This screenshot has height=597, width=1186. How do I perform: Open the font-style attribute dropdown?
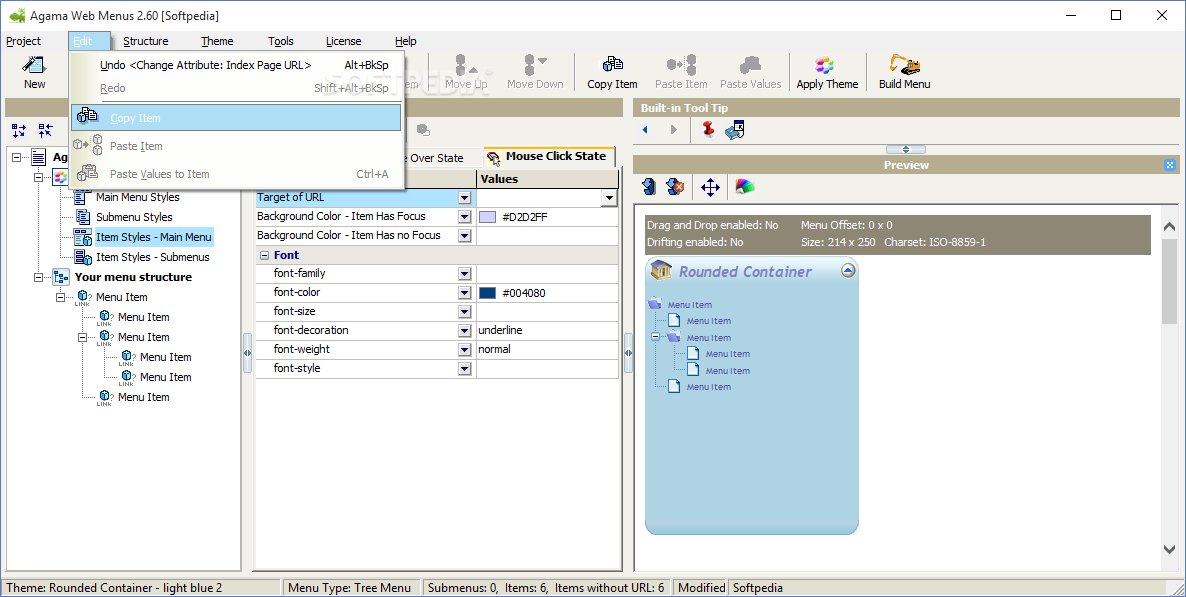[x=464, y=368]
